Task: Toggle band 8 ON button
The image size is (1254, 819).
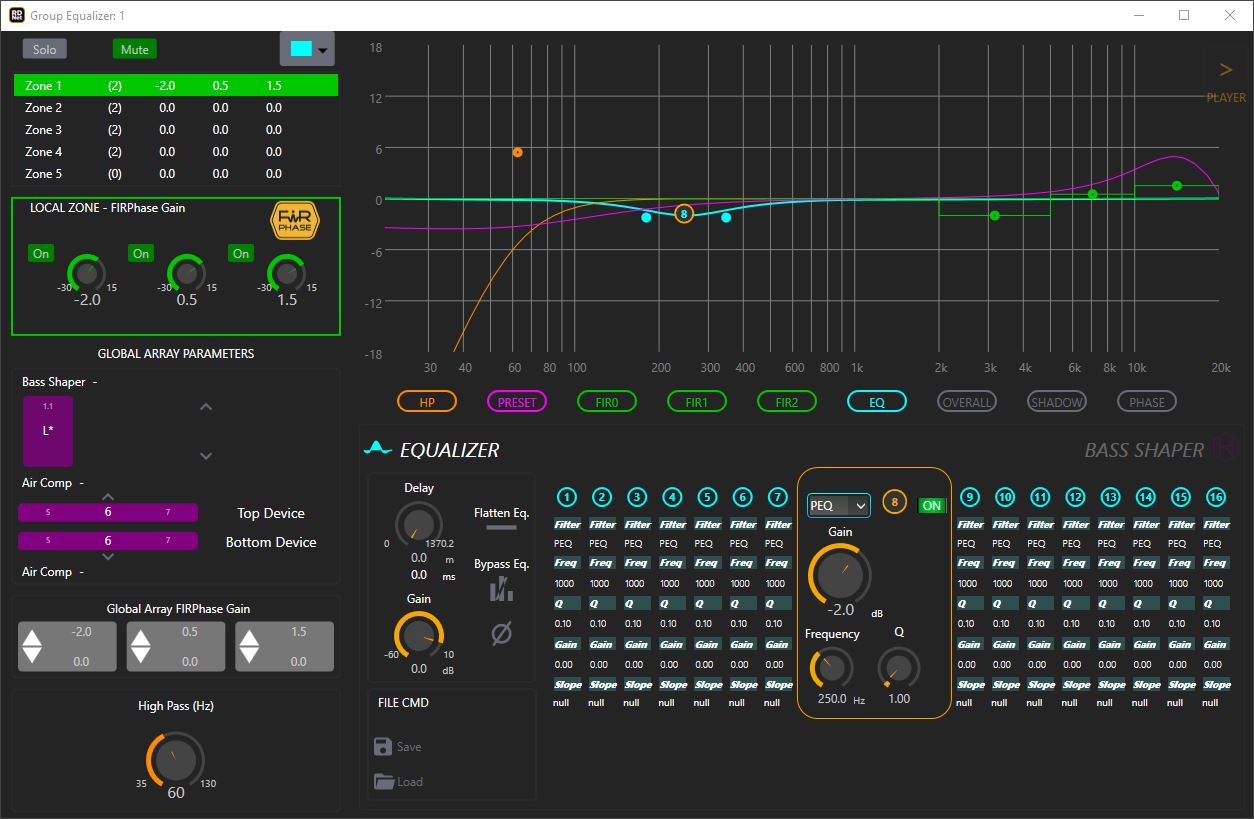Action: pos(931,505)
